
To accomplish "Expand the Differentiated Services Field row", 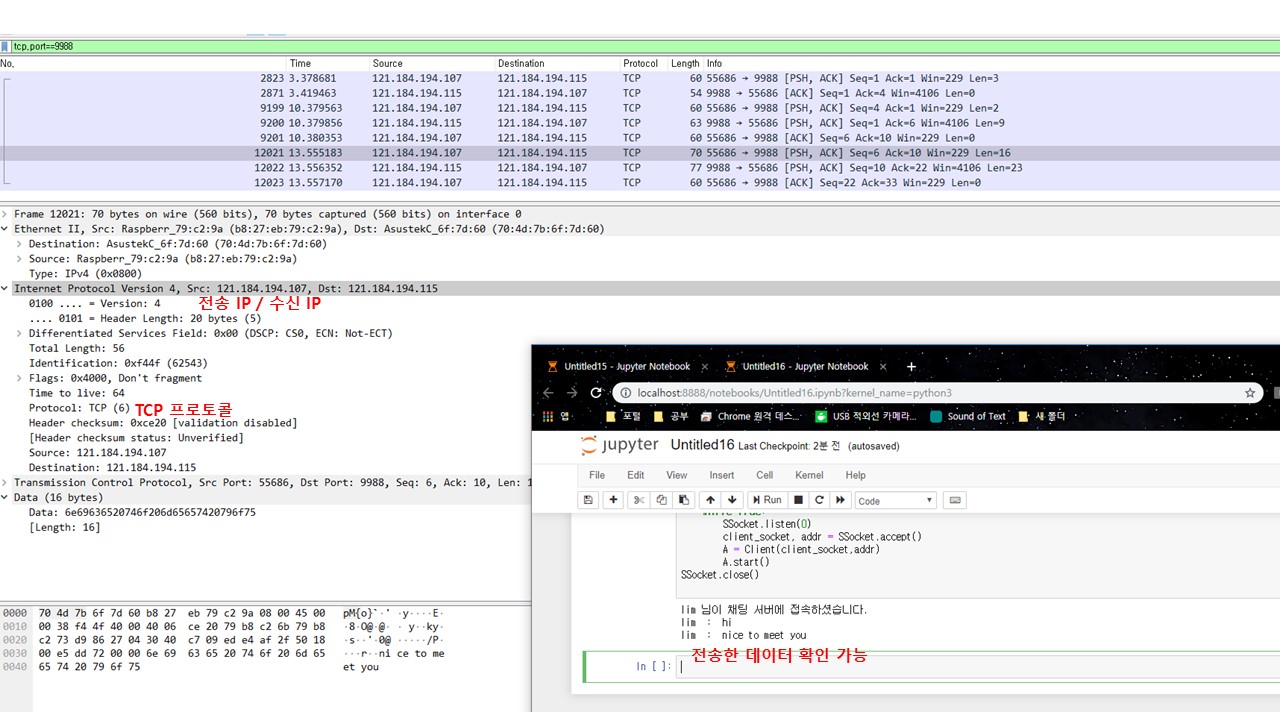I will [x=20, y=333].
